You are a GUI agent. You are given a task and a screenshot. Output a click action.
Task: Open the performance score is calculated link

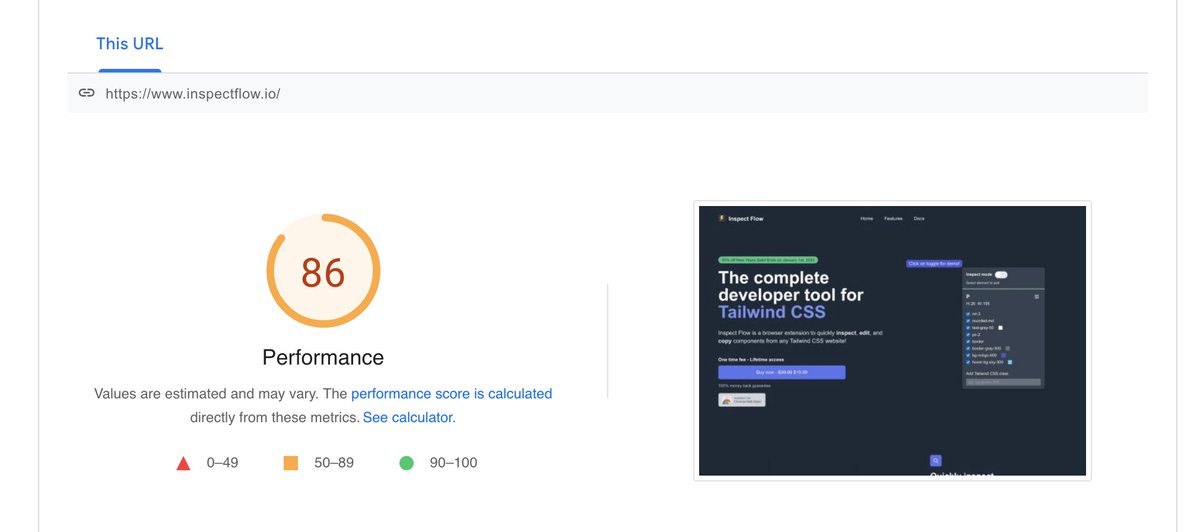coord(451,394)
